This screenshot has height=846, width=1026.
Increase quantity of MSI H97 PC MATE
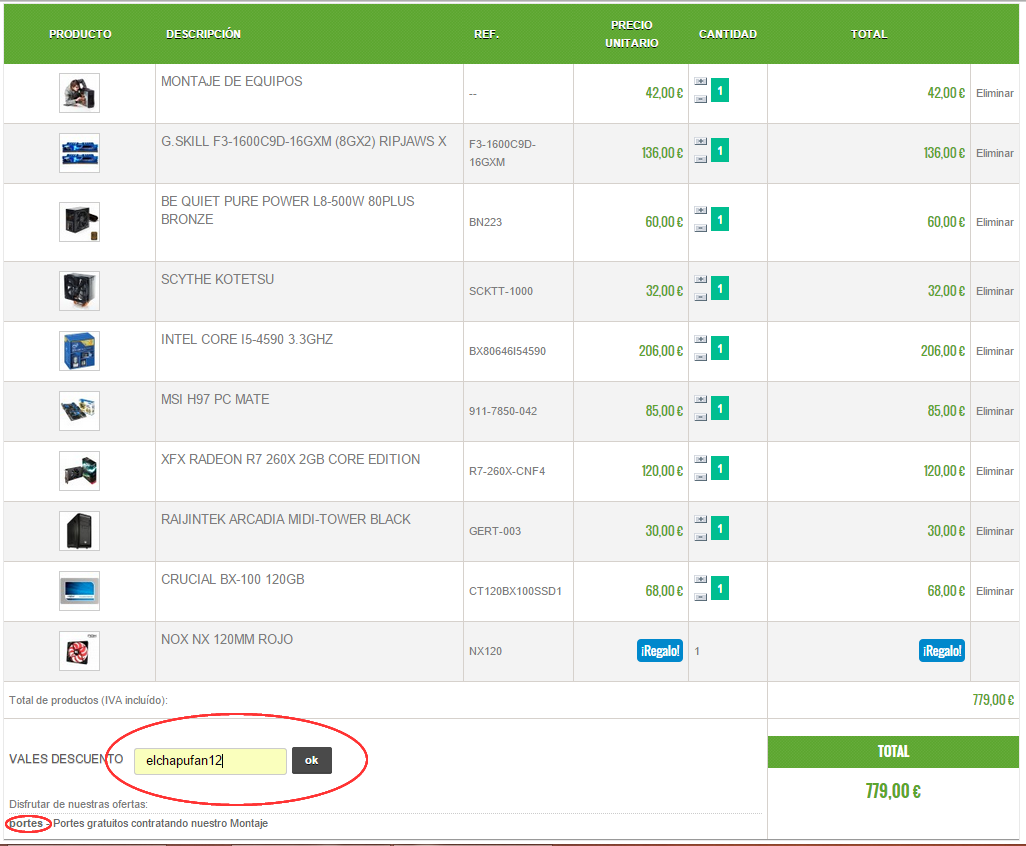(x=701, y=400)
